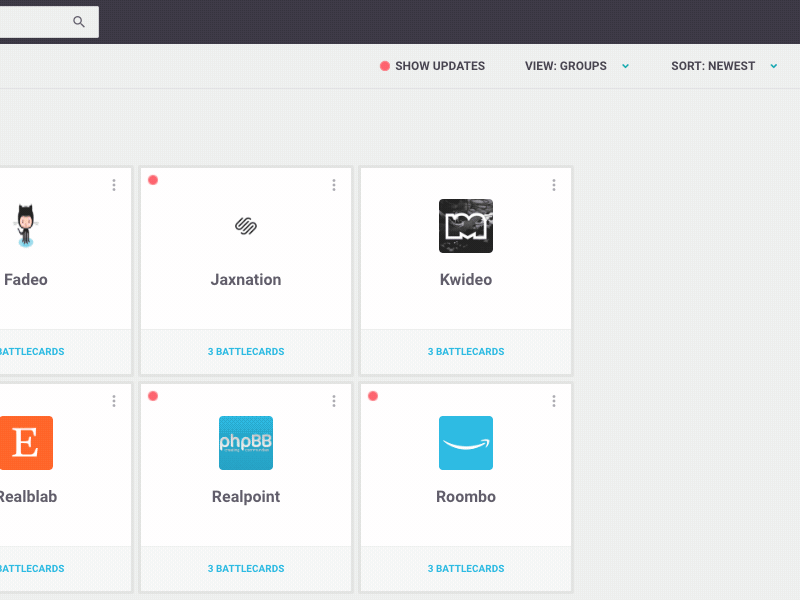Open Roombo's 3 Battlecards link

[466, 568]
